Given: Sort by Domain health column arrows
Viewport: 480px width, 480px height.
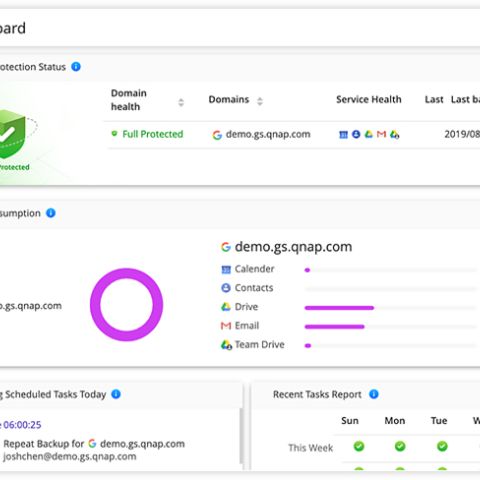Looking at the screenshot, I should click(x=181, y=102).
